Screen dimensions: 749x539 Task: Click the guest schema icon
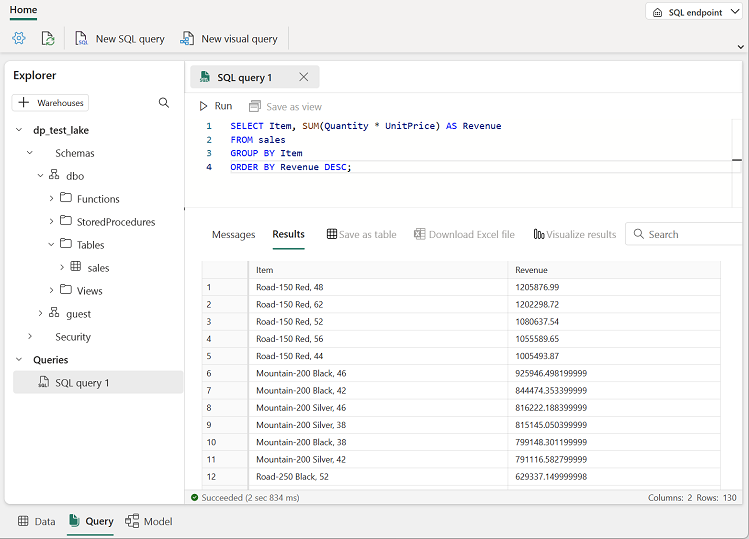(x=54, y=313)
